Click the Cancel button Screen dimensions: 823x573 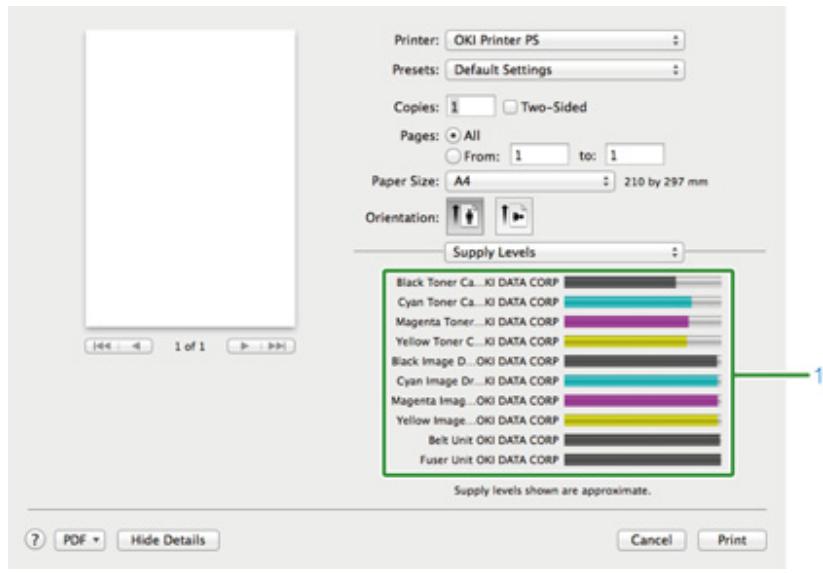tap(651, 540)
